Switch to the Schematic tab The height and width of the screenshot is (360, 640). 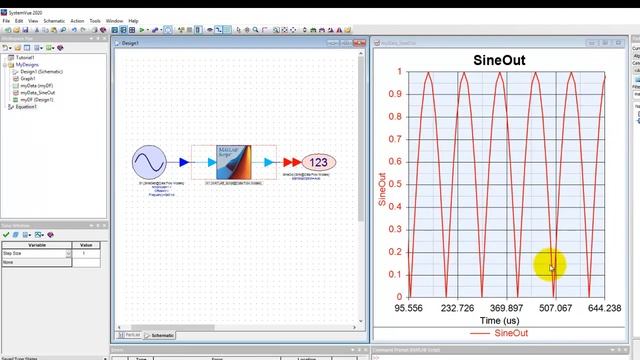click(159, 335)
